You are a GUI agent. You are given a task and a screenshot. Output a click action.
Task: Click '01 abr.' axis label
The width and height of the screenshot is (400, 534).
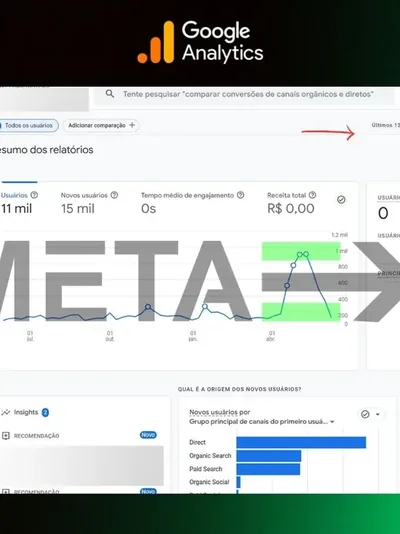point(271,336)
